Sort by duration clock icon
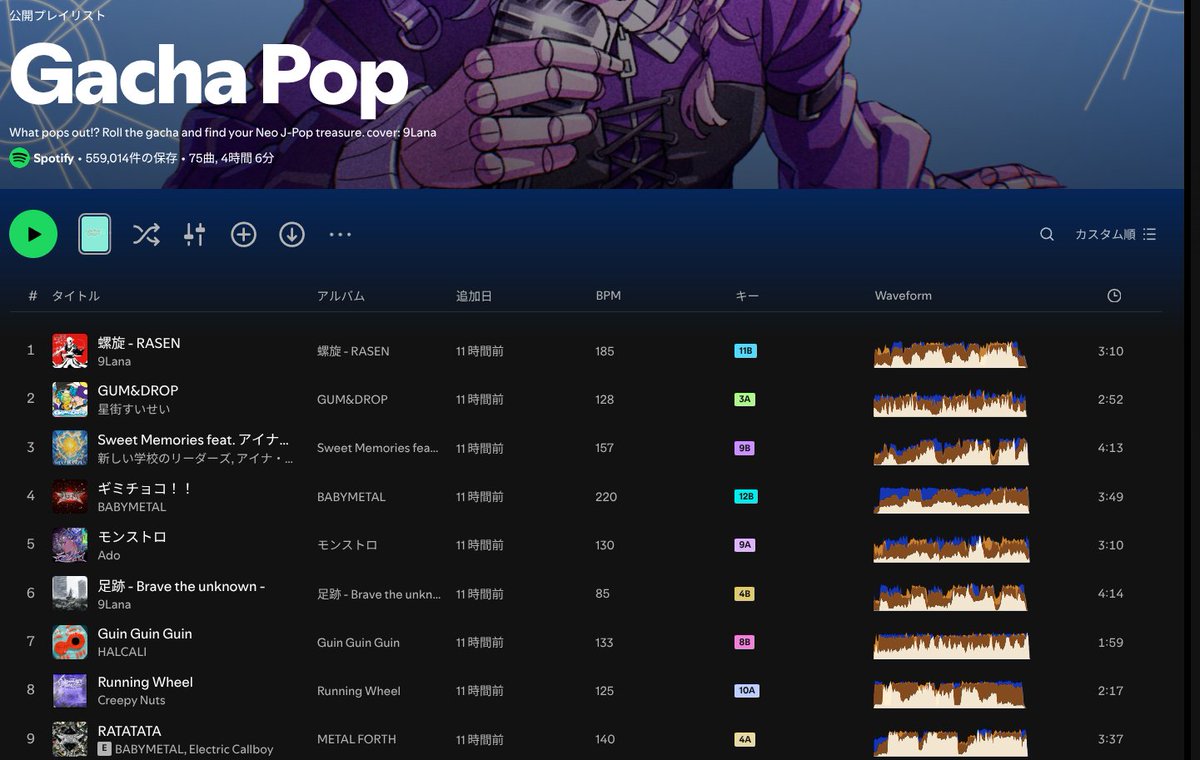 tap(1114, 296)
